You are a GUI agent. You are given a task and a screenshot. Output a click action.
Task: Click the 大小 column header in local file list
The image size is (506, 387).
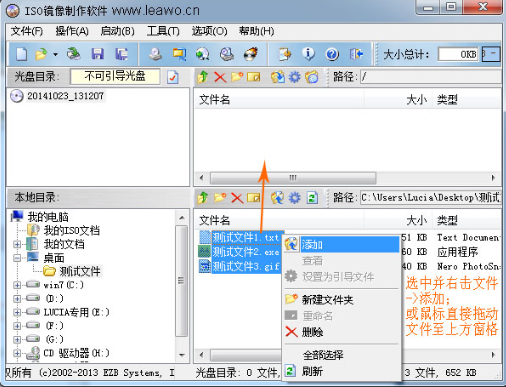coord(399,220)
